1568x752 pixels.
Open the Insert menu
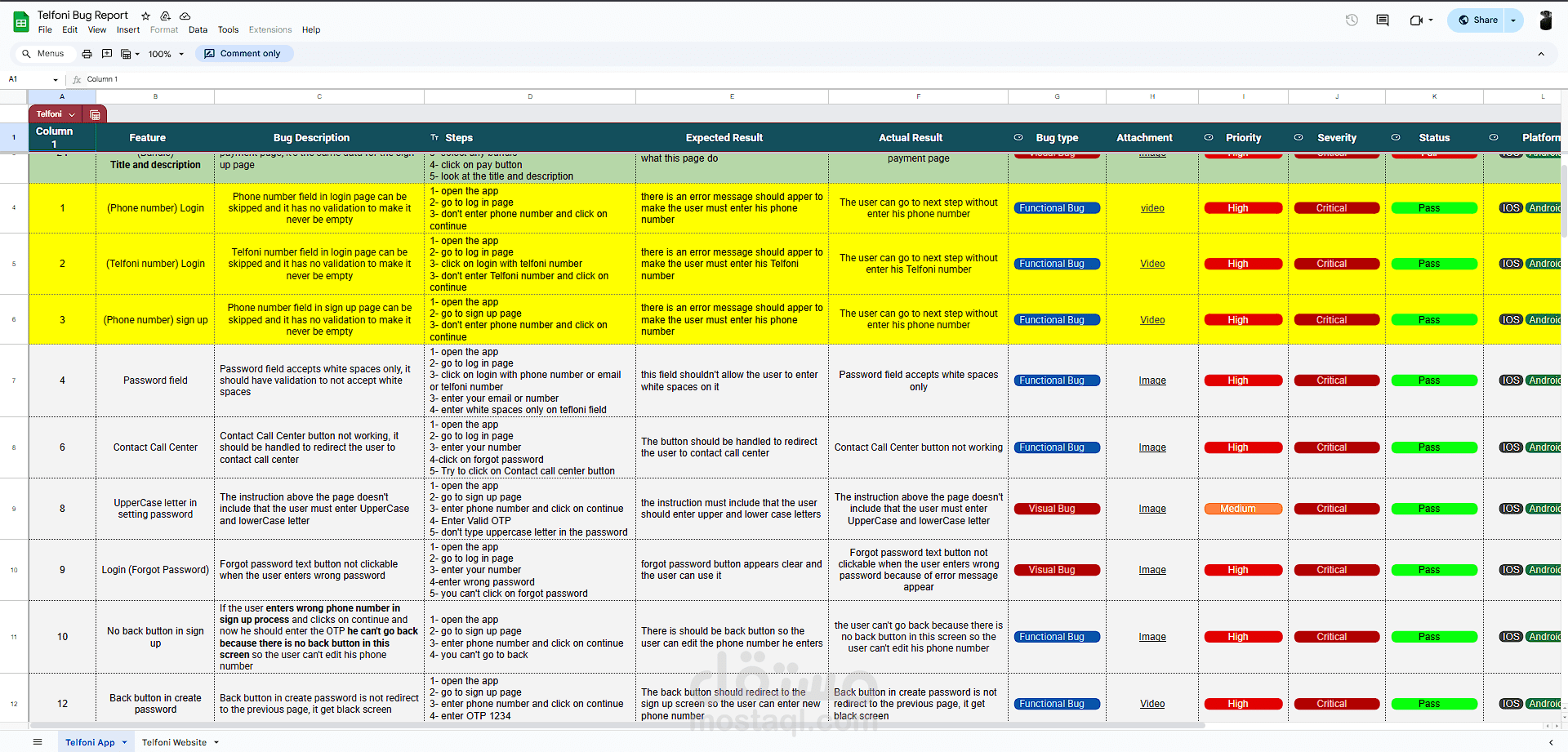coord(128,30)
